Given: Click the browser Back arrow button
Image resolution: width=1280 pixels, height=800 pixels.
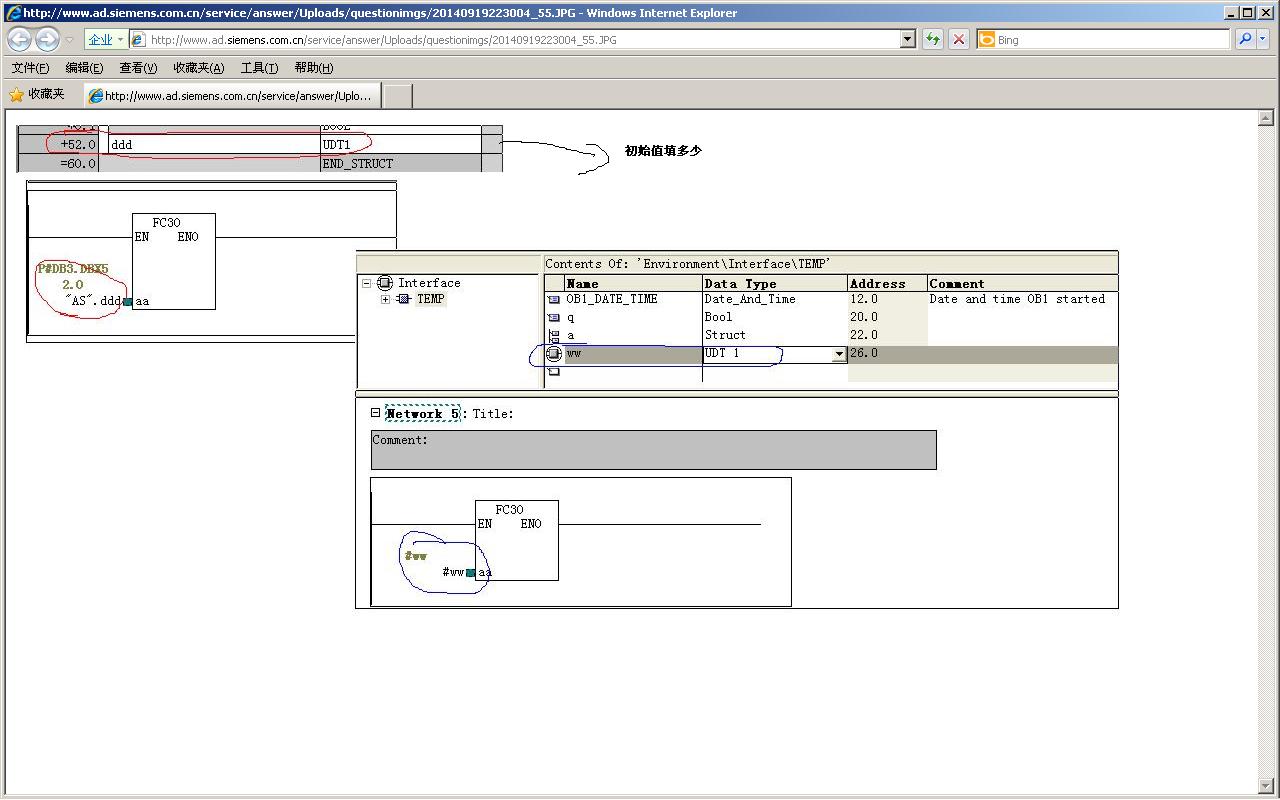Looking at the screenshot, I should pos(19,40).
